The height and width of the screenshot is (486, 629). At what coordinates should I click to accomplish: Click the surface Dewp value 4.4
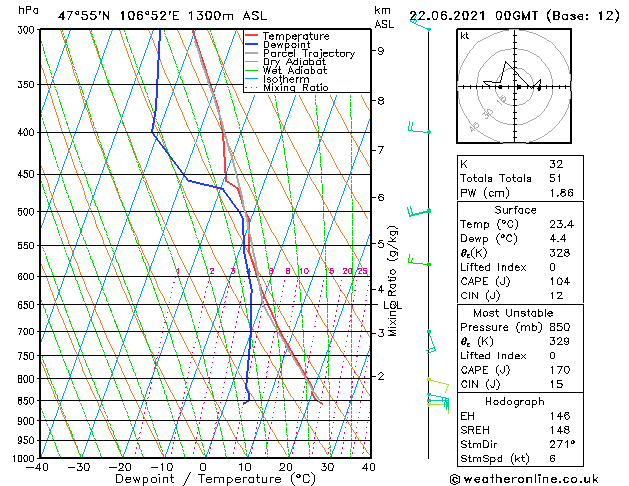pyautogui.click(x=558, y=239)
